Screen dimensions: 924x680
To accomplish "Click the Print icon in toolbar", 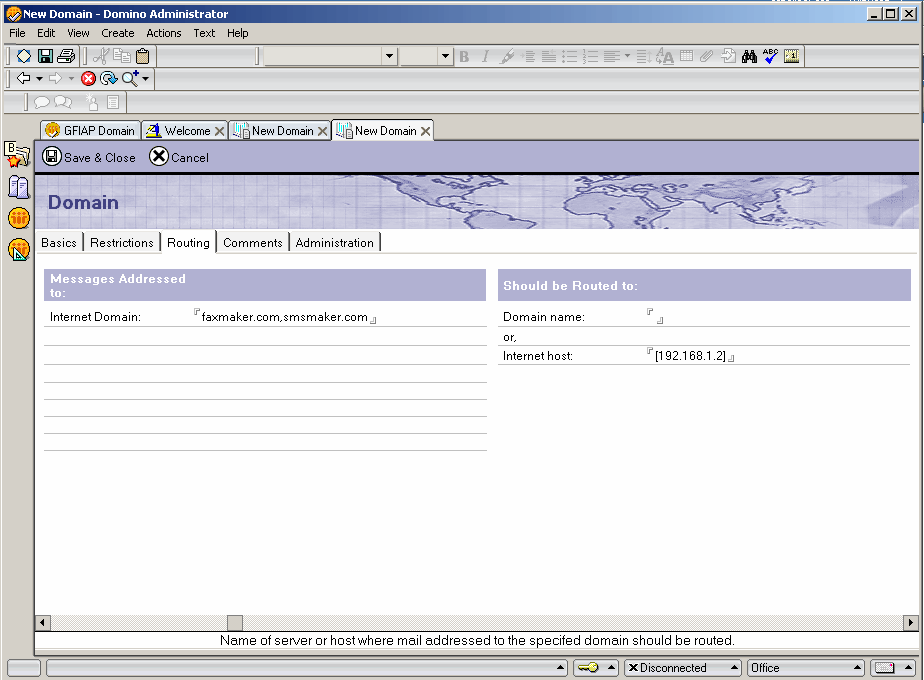I will tap(66, 56).
